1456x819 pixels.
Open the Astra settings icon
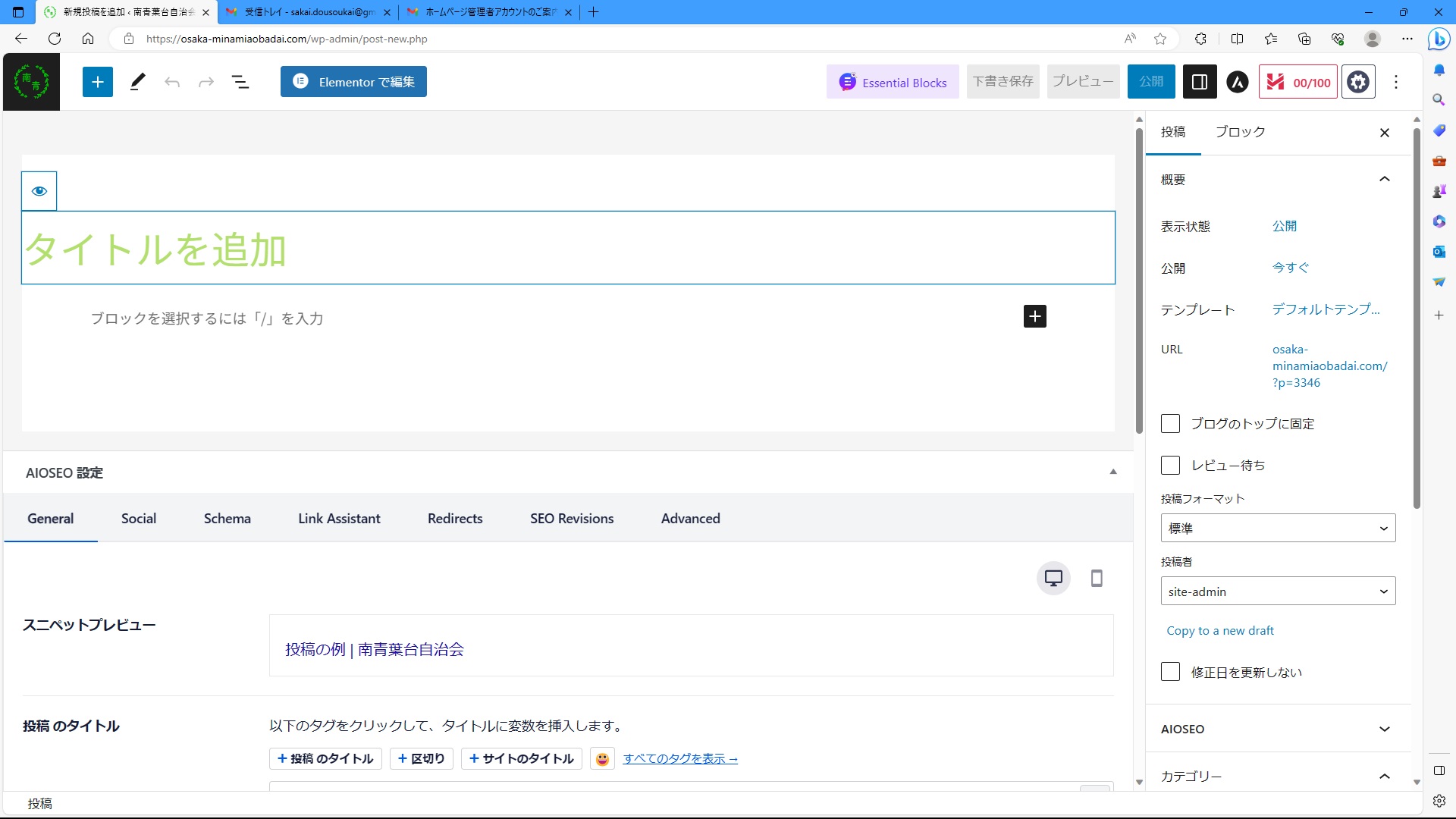tap(1237, 82)
